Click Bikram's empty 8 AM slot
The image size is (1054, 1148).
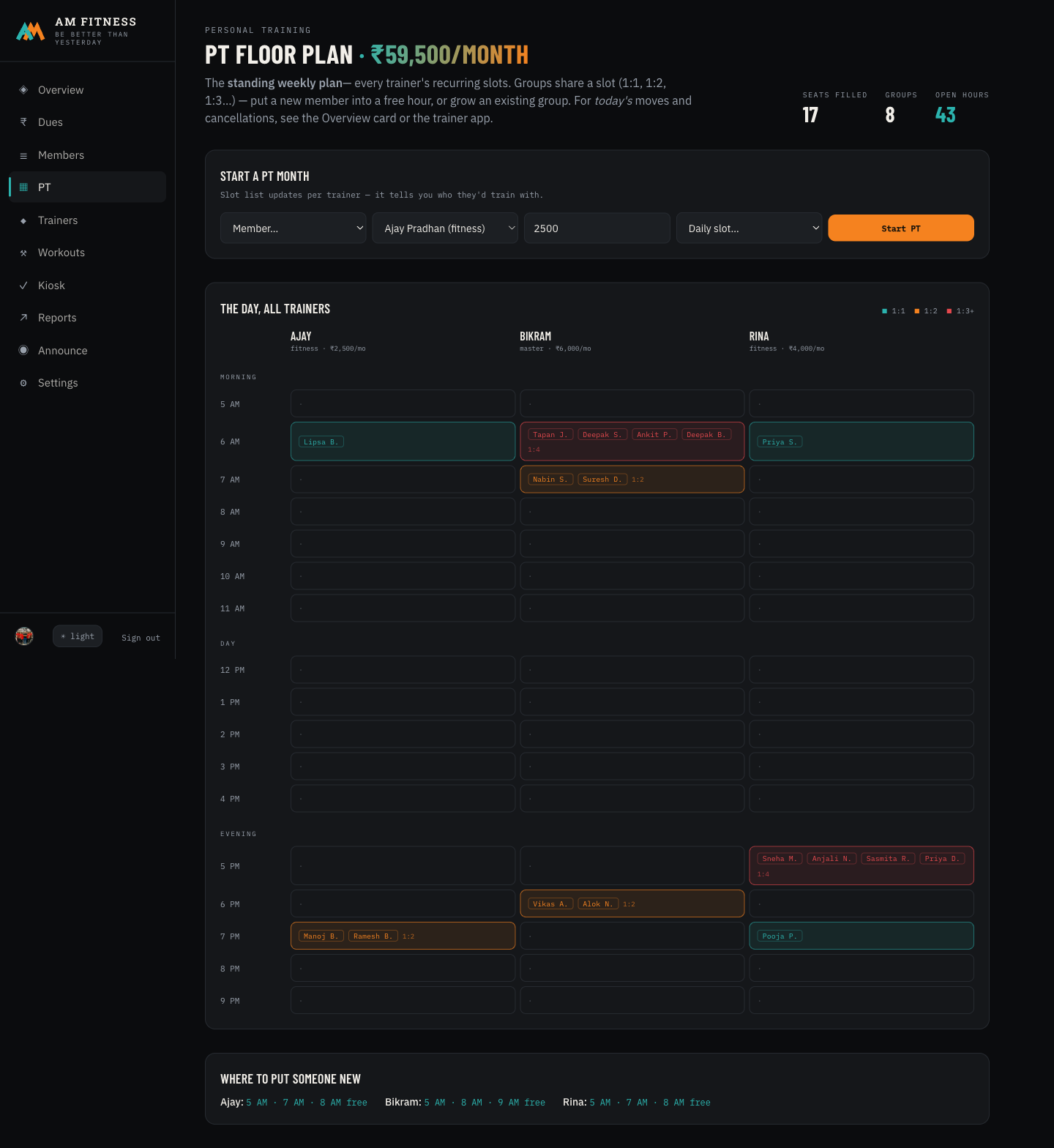pos(632,511)
